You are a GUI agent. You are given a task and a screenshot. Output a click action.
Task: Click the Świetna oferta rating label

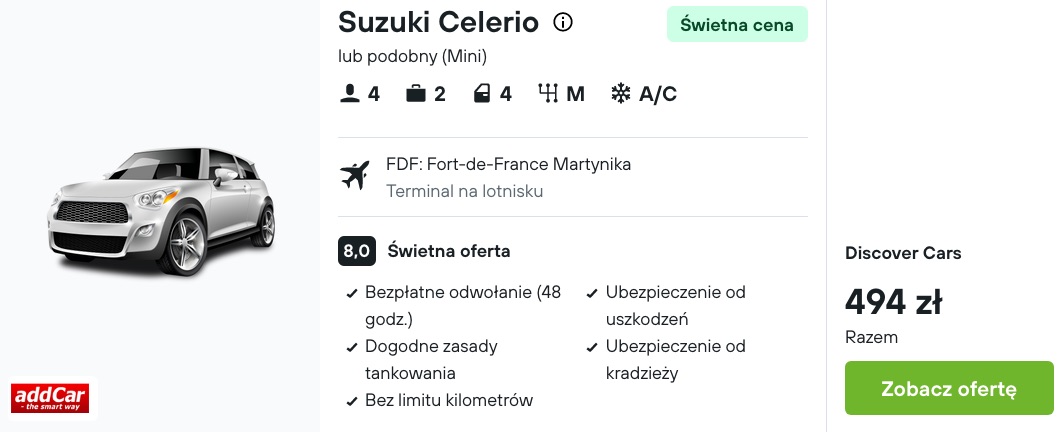pyautogui.click(x=449, y=251)
